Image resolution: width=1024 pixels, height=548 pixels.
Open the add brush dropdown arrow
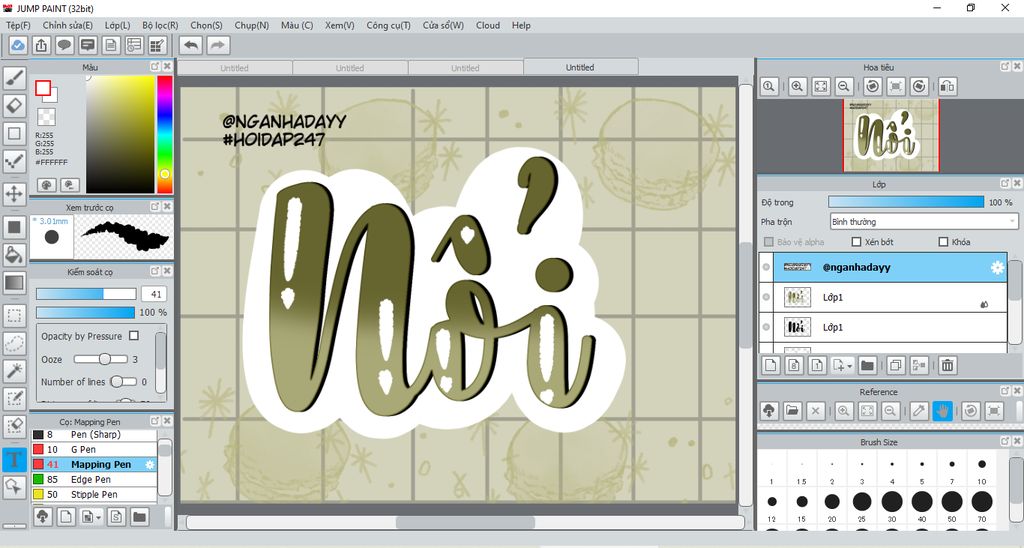click(x=99, y=518)
